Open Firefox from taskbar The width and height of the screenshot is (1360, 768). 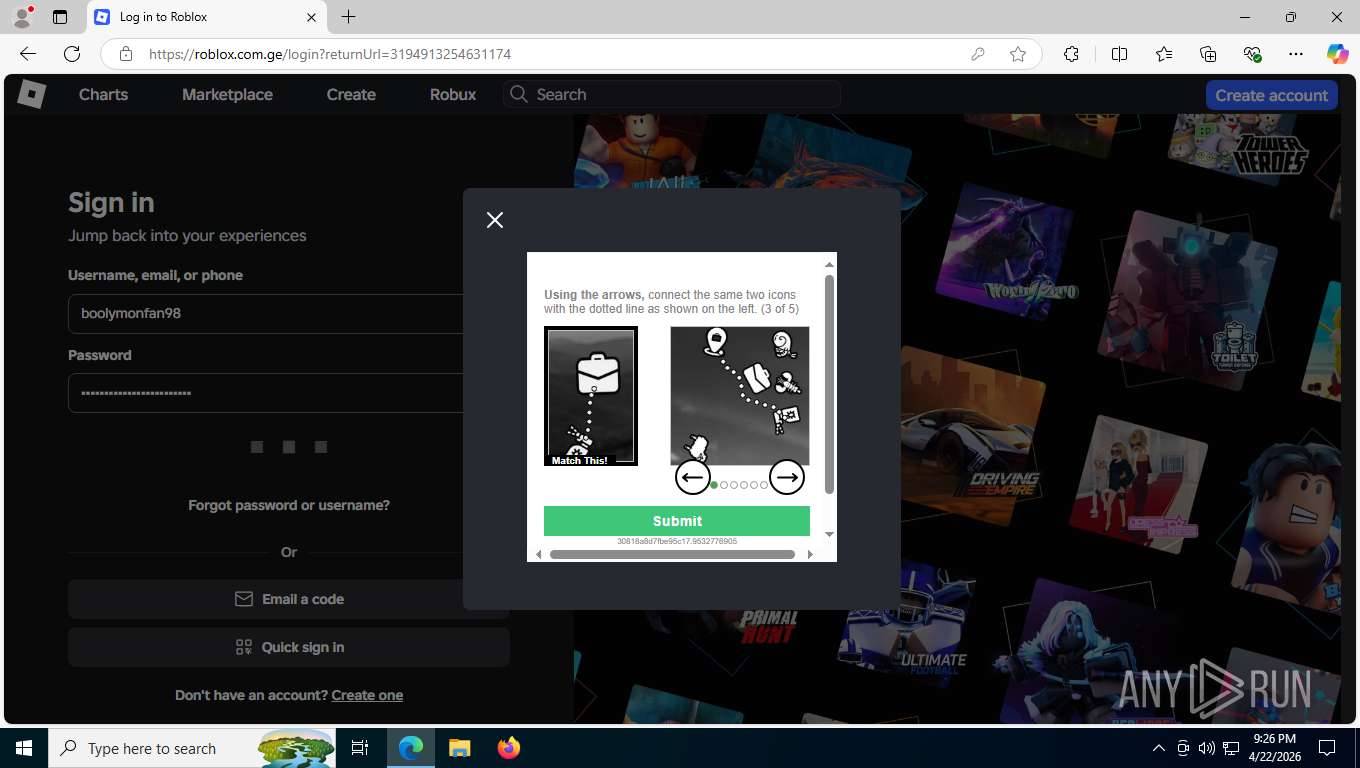click(x=509, y=748)
